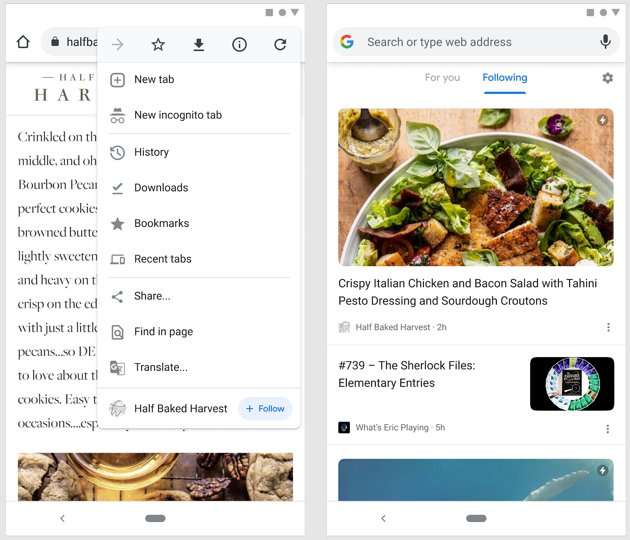Open page info via the circled i icon
This screenshot has height=540, width=630.
(x=239, y=44)
